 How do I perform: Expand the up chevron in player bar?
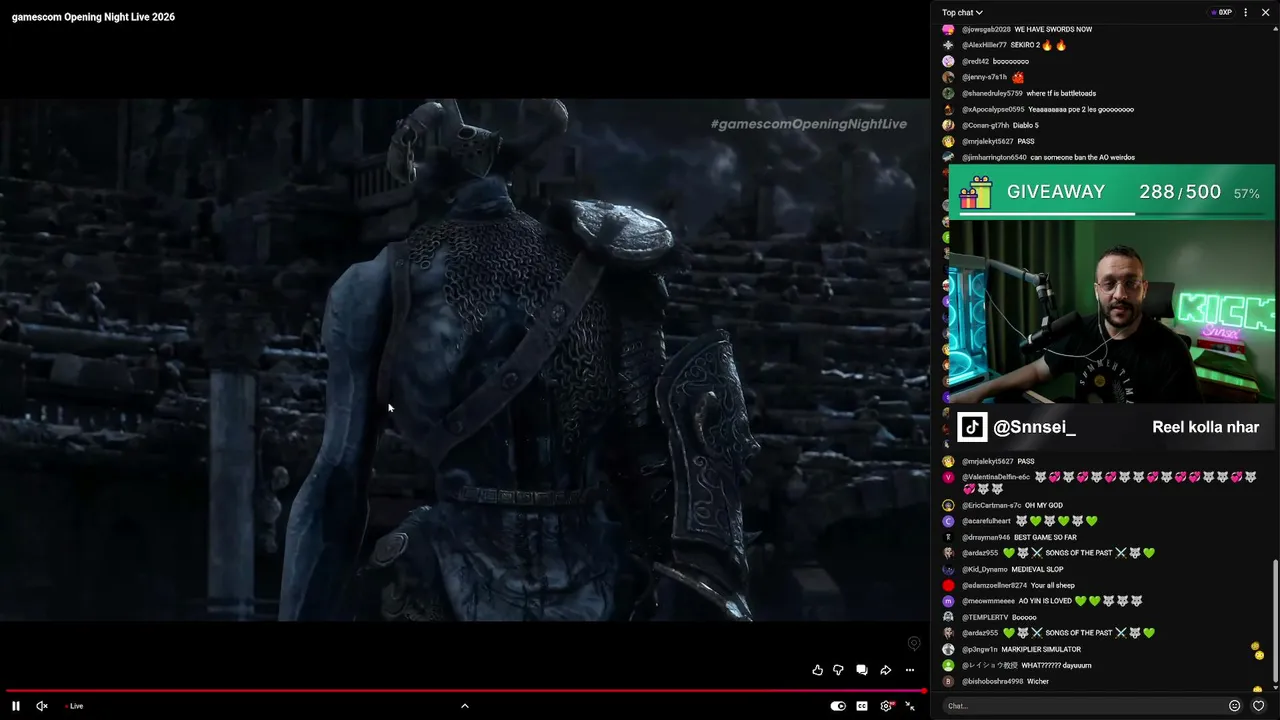(464, 706)
